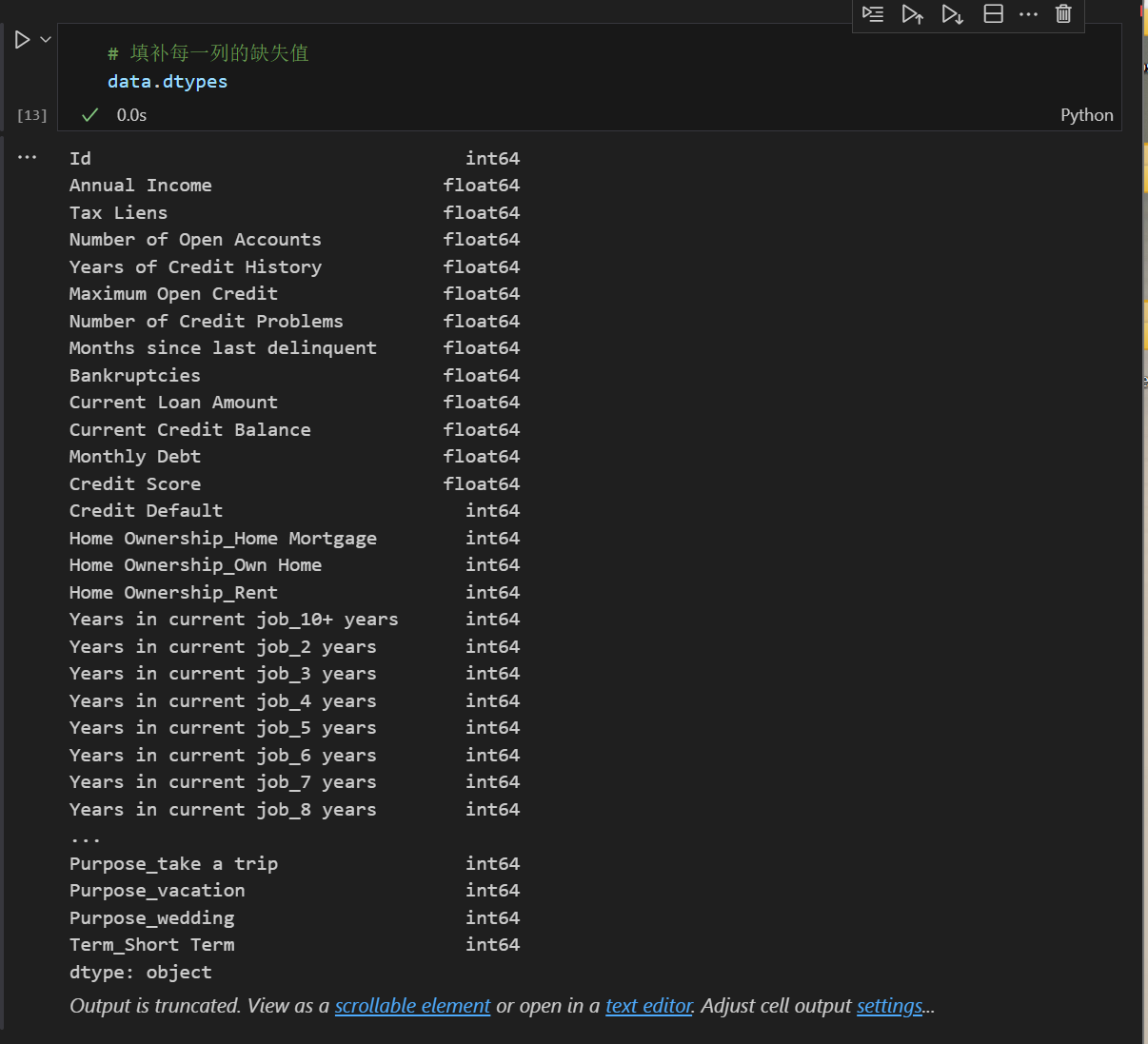Screen dimensions: 1148x1044
Task: Place cursor in the data.dtypes code line
Action: pos(168,81)
